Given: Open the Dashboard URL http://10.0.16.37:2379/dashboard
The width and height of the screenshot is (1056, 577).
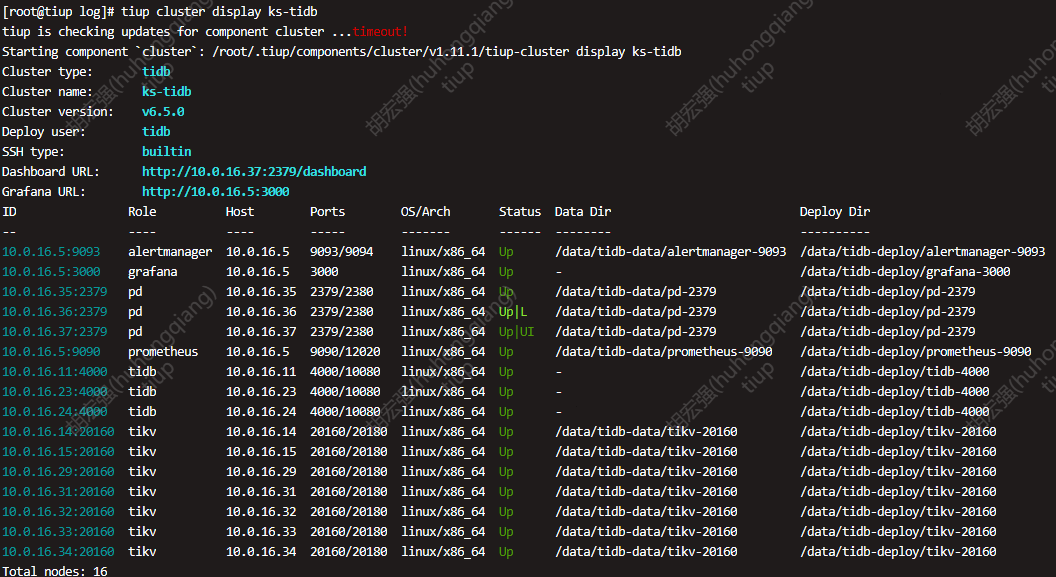Looking at the screenshot, I should pyautogui.click(x=254, y=172).
